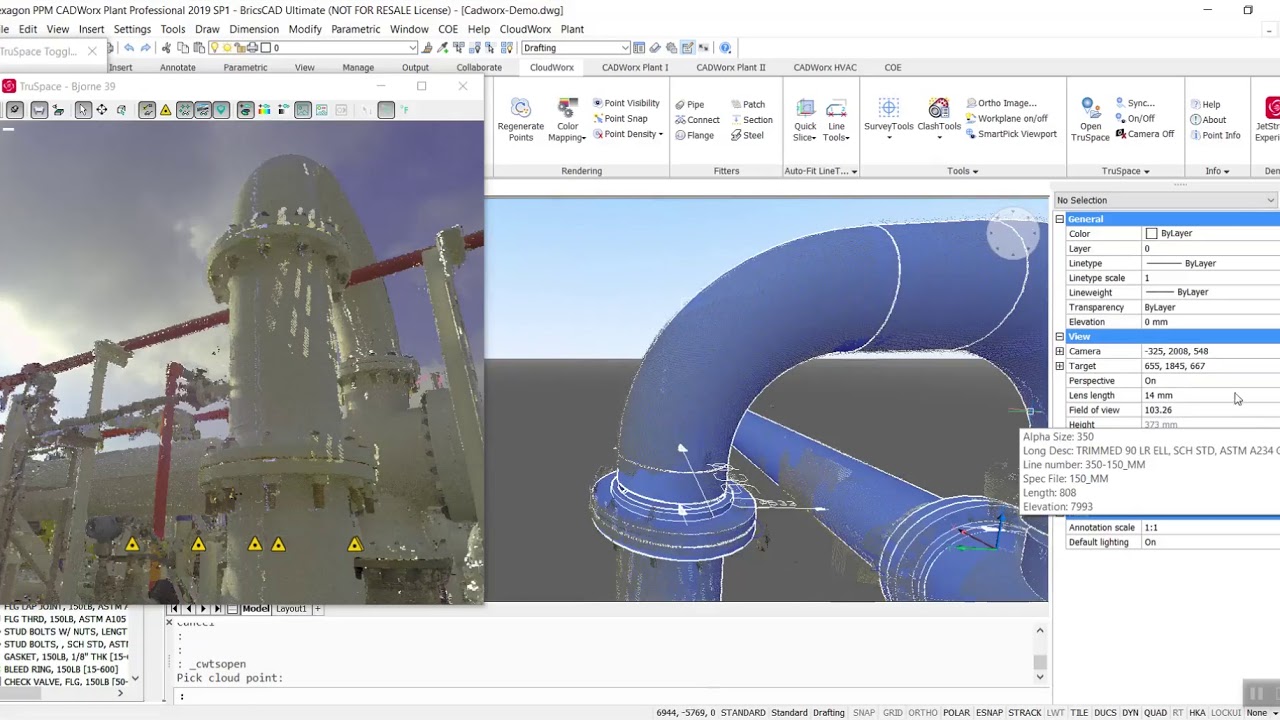1280x720 pixels.
Task: Click the About icon in Info panel
Action: tap(1195, 120)
